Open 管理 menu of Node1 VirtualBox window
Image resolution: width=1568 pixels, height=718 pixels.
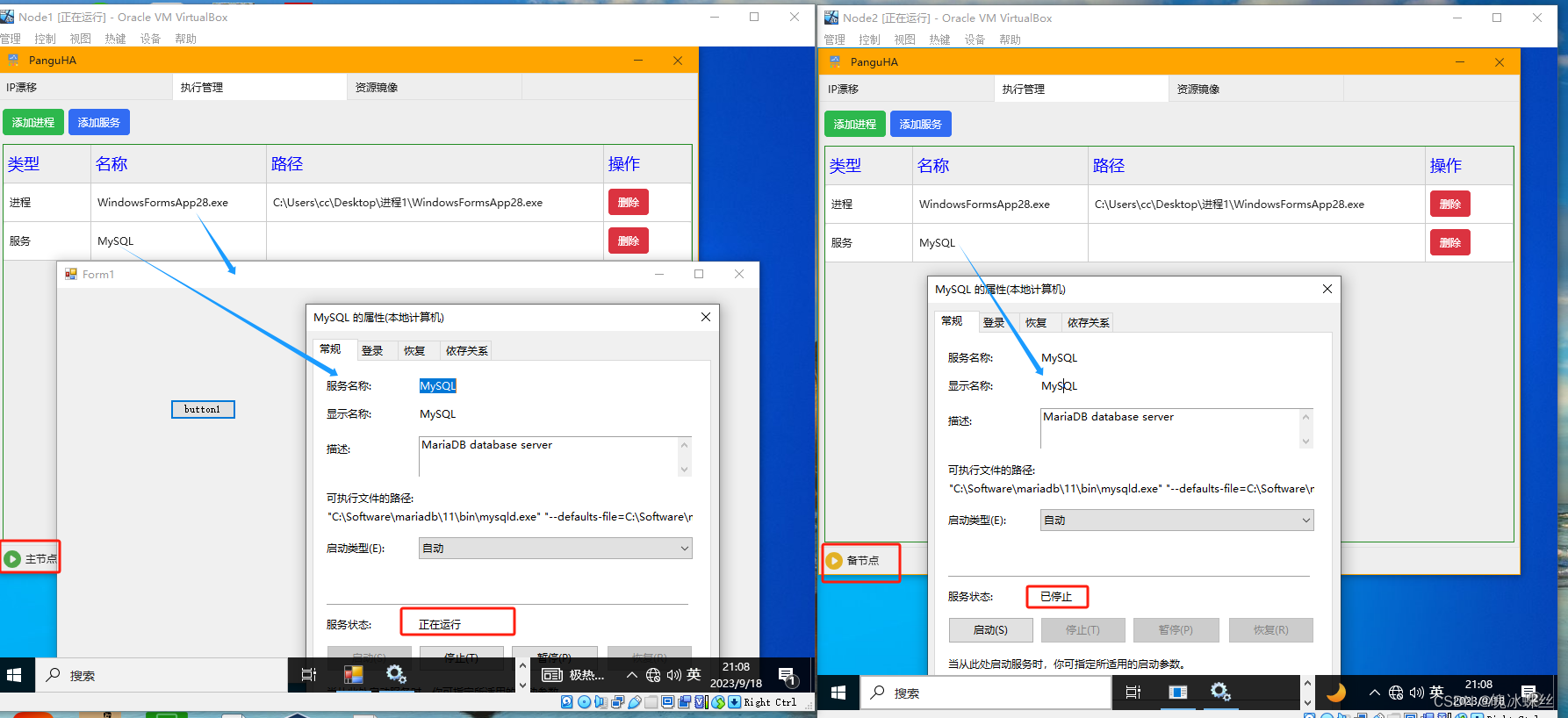click(x=11, y=39)
